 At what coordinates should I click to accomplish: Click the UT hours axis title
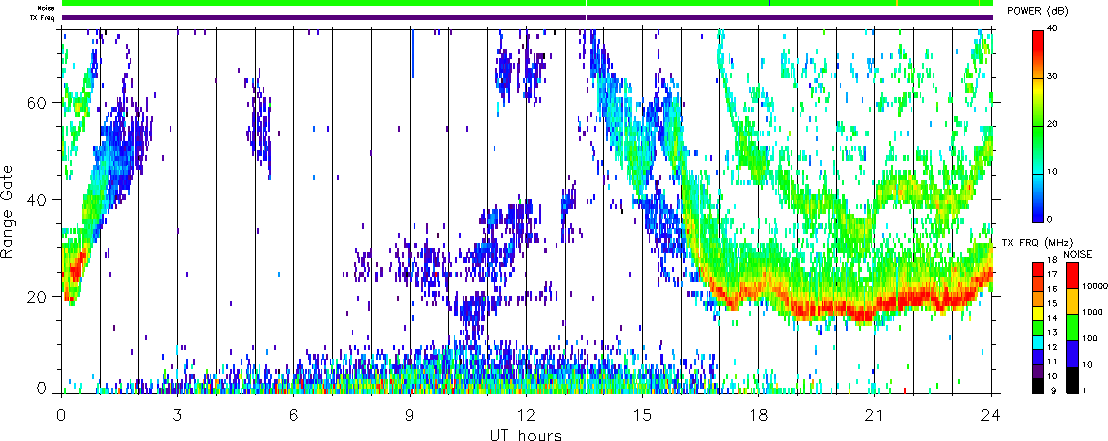pyautogui.click(x=526, y=434)
